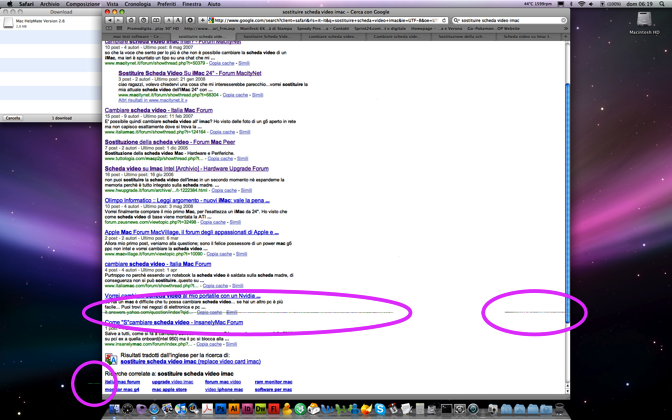Show bookmarks via the open-book toolbar button

[156, 20]
